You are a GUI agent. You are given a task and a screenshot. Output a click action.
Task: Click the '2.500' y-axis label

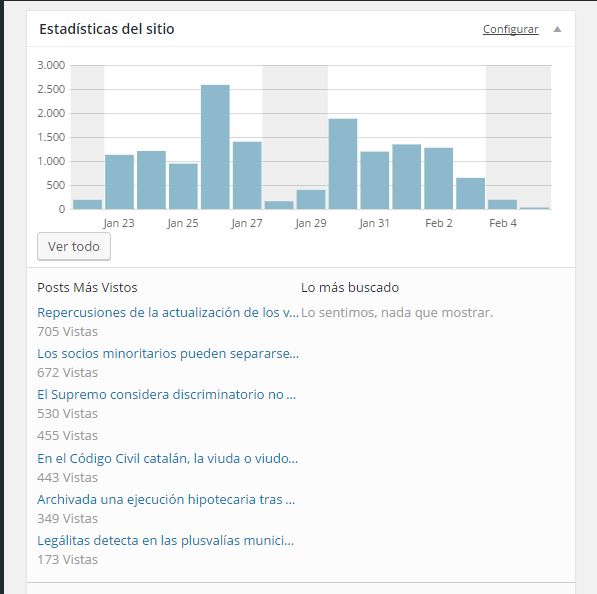[x=51, y=89]
